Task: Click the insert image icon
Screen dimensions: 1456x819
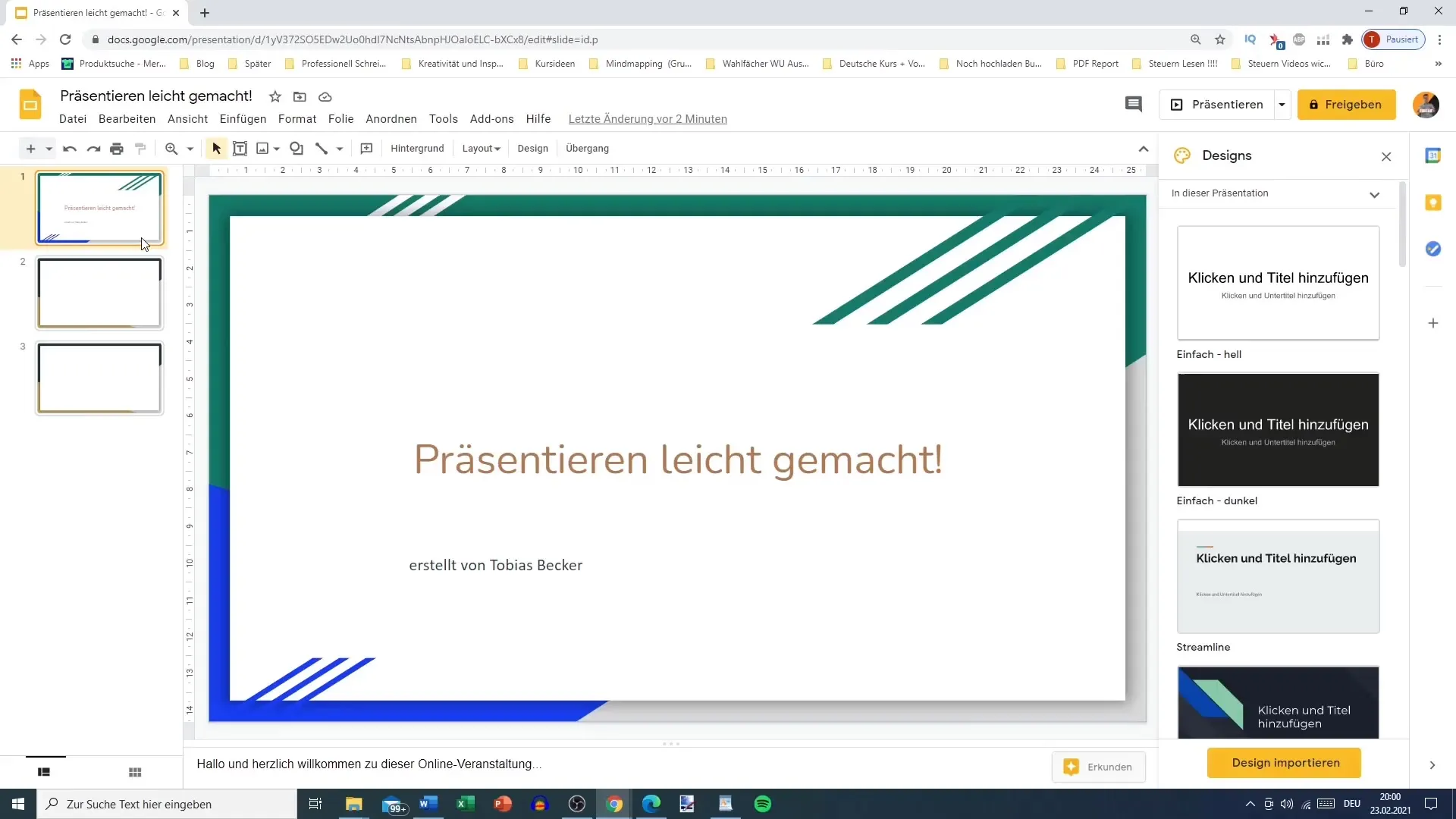Action: 262,149
